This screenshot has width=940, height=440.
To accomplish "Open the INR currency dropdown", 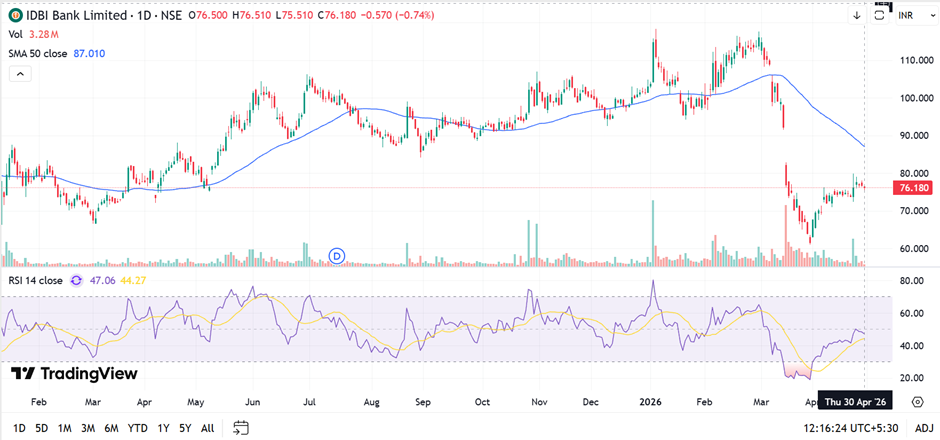I will 907,16.
